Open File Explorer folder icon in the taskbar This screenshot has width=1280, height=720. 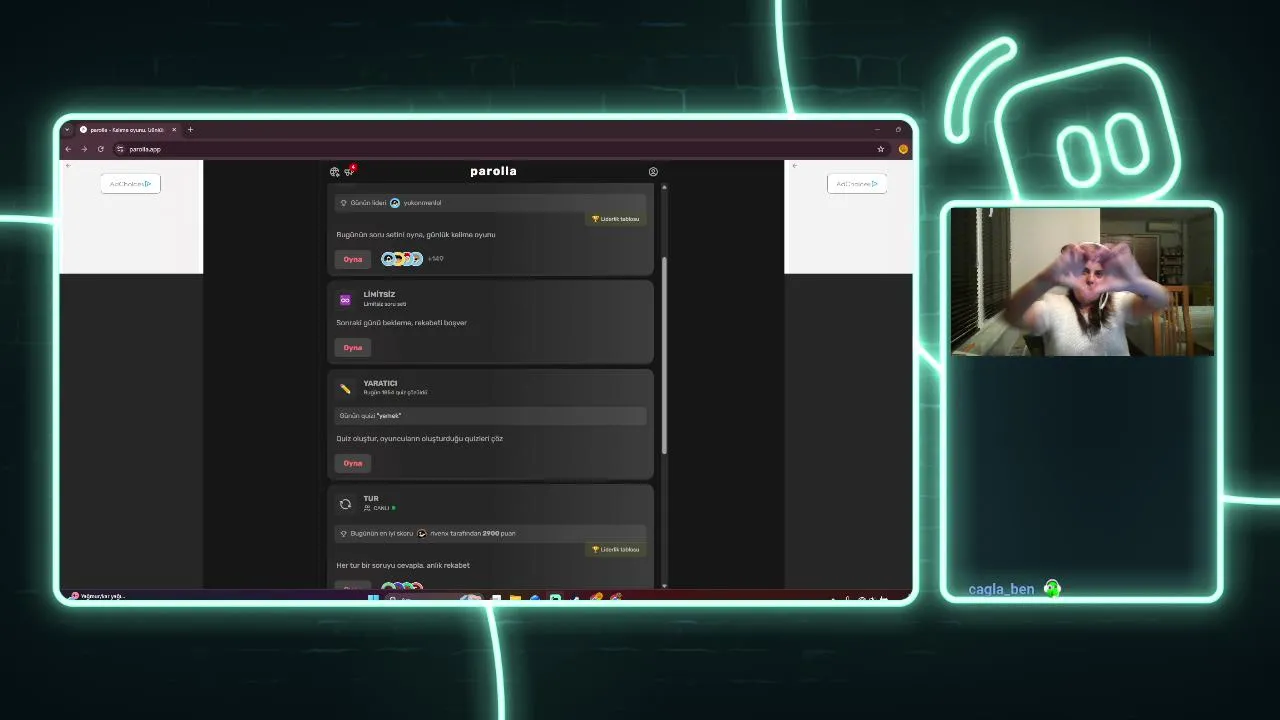(515, 598)
